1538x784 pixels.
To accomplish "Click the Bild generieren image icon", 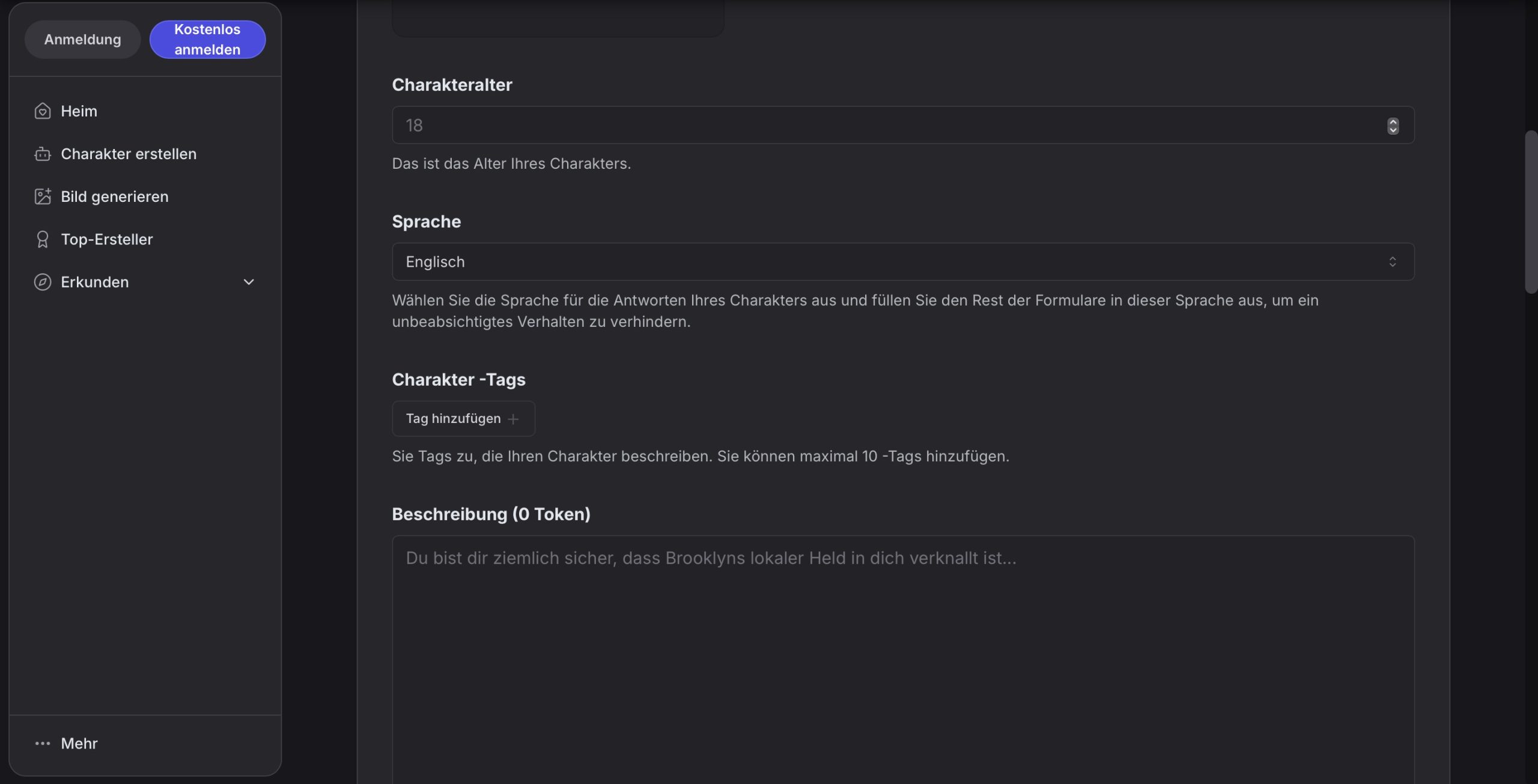I will (x=42, y=196).
